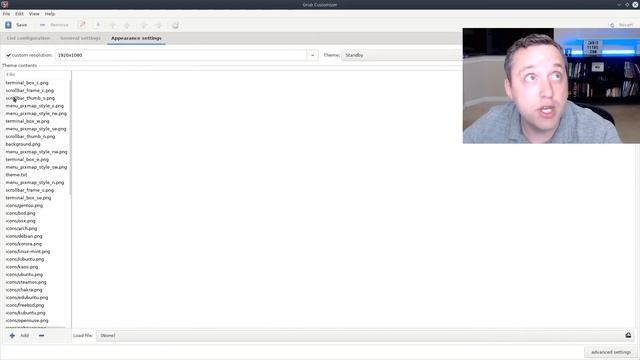Click into the 1920x1080 resolution field

pos(181,55)
